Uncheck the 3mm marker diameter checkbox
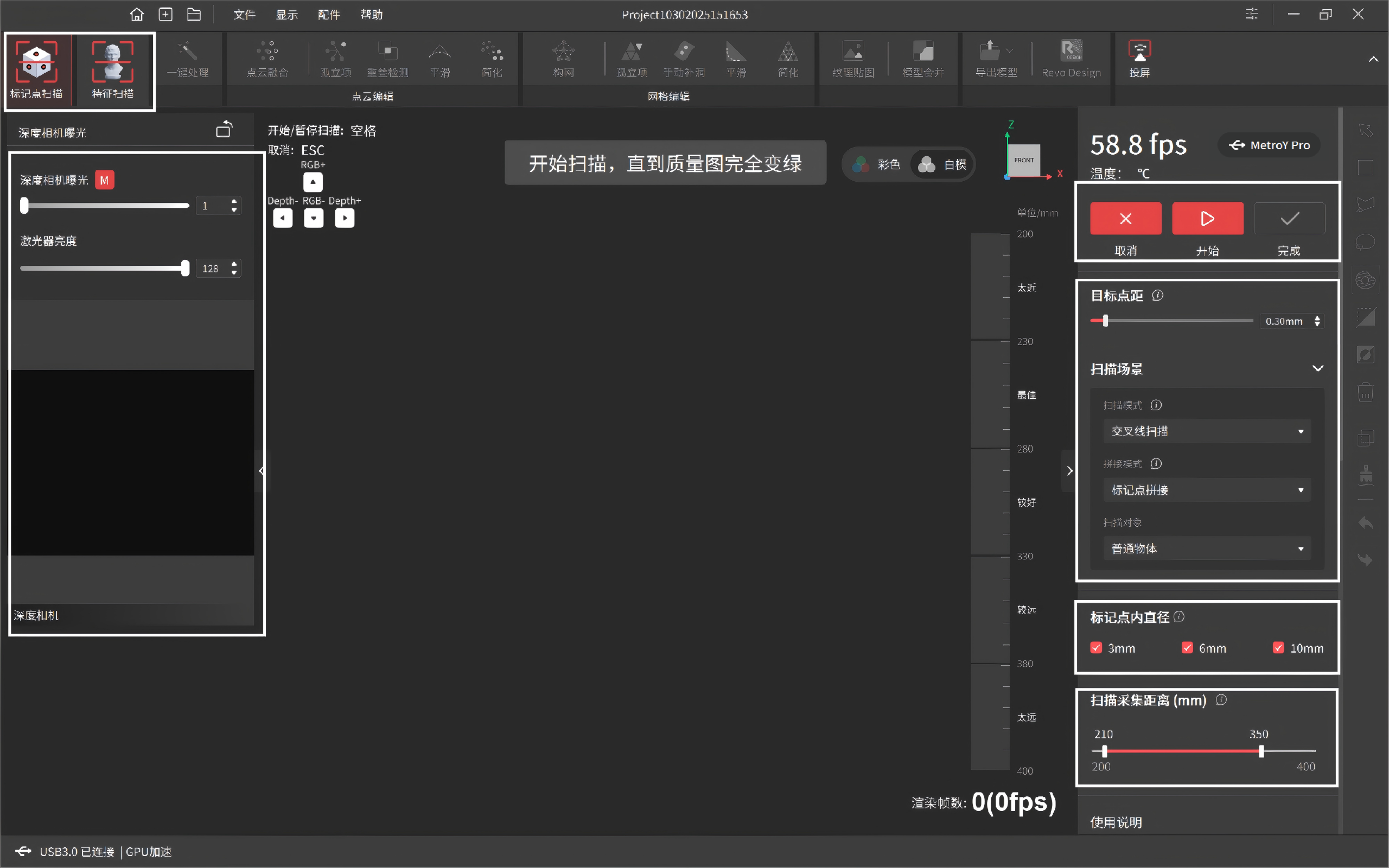This screenshot has width=1389, height=868. (x=1096, y=648)
